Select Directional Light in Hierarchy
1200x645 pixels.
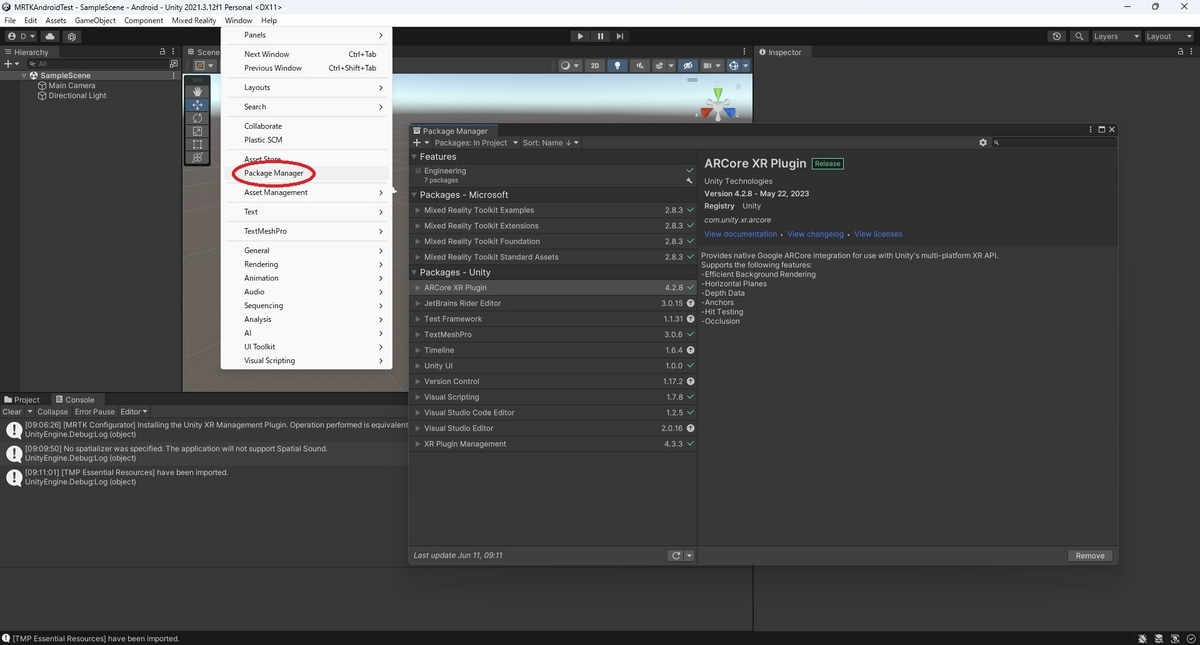tap(77, 96)
